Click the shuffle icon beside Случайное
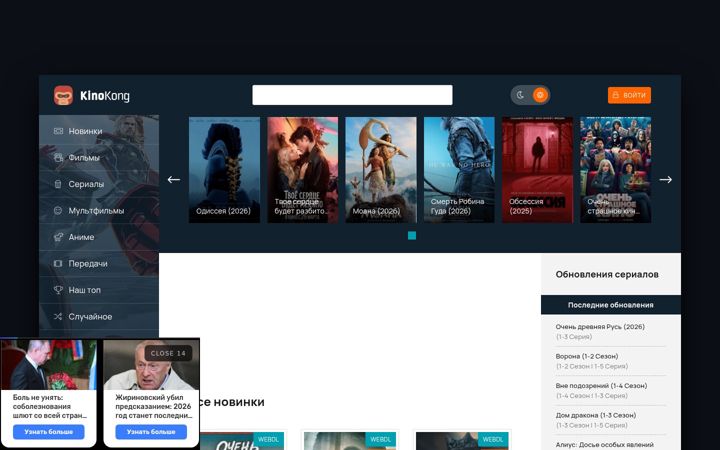 58,317
